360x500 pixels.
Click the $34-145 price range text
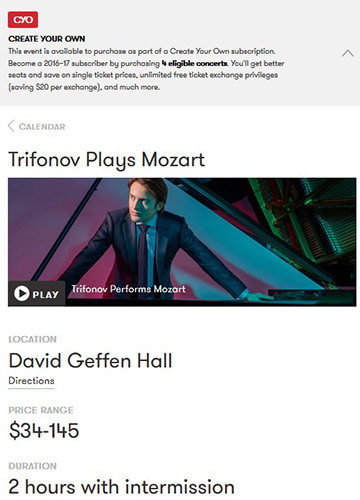(44, 430)
